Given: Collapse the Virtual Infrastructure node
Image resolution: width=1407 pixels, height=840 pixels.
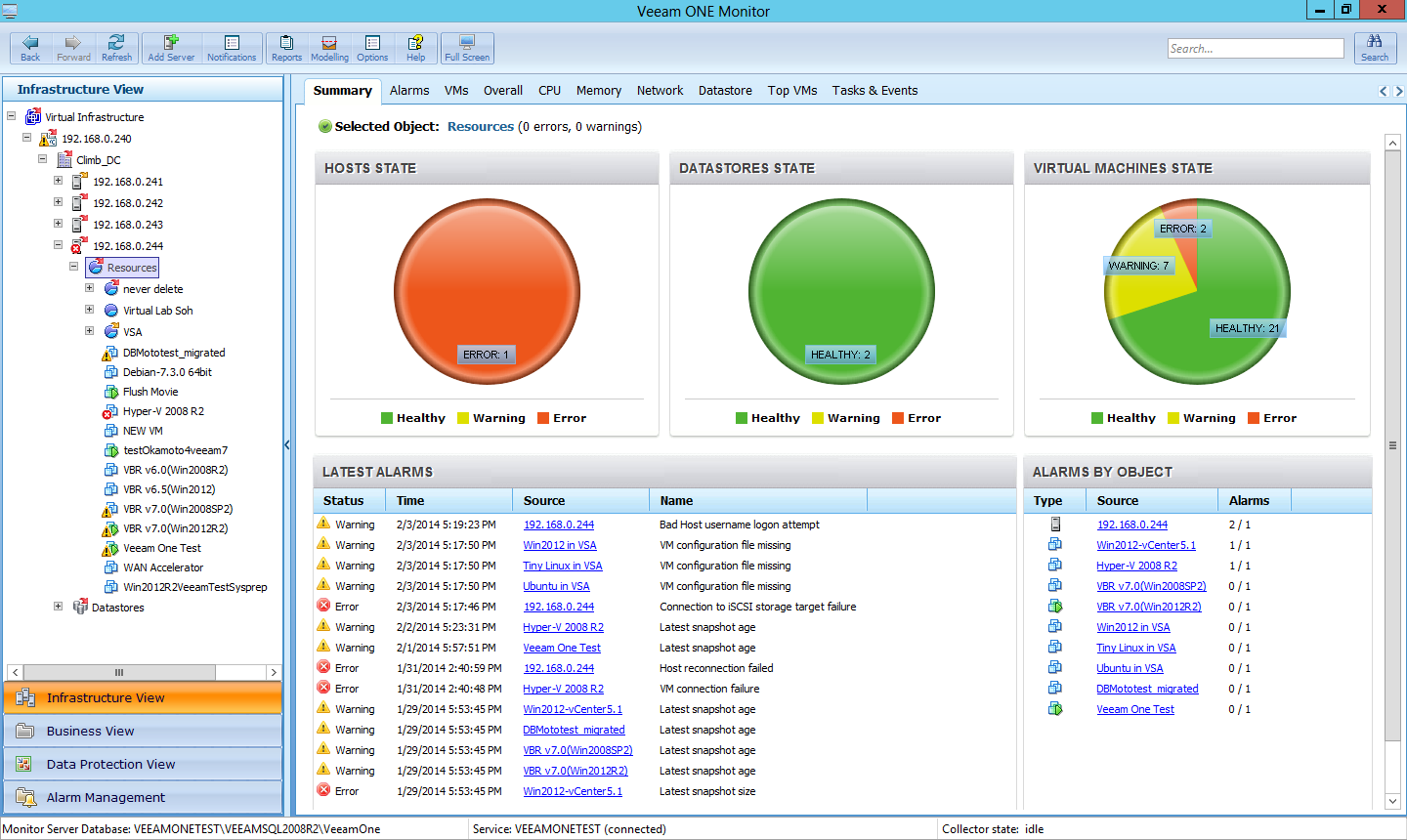Looking at the screenshot, I should click(11, 115).
